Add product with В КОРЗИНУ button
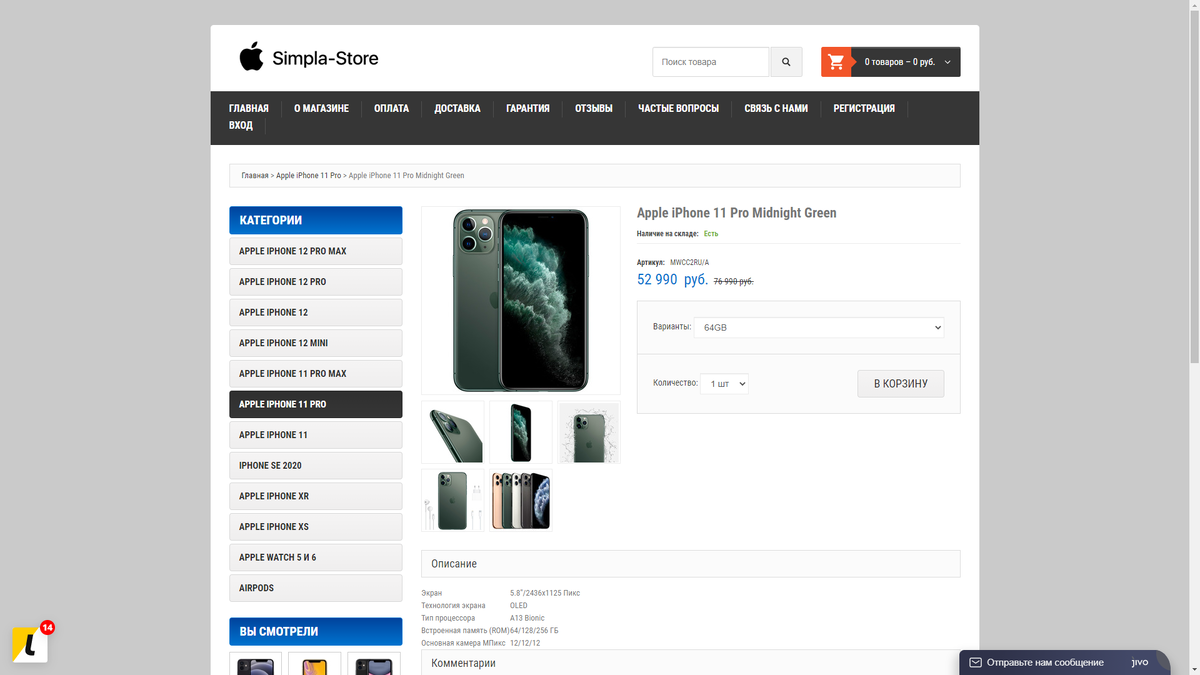This screenshot has height=675, width=1200. click(x=901, y=384)
